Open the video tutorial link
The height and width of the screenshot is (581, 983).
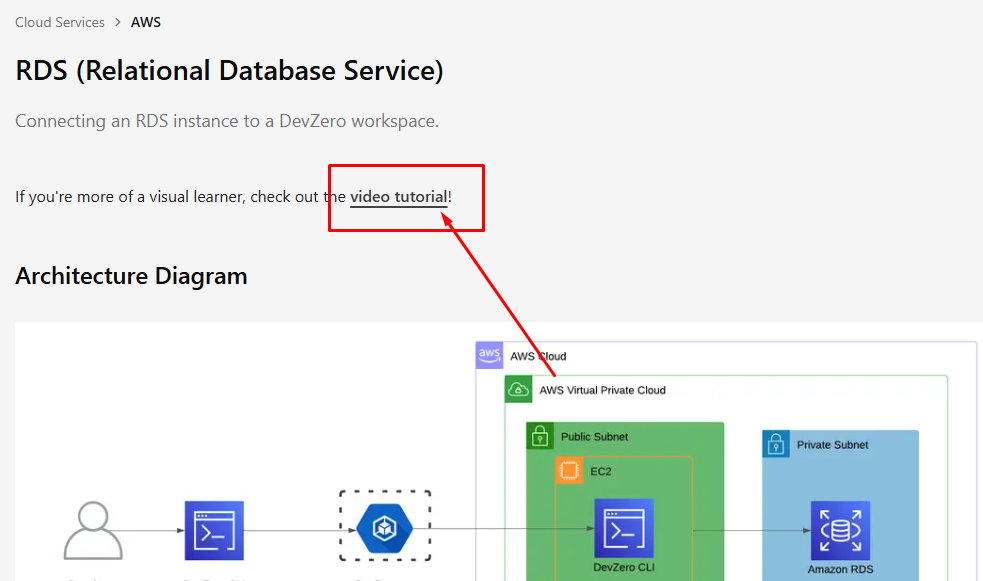pos(398,197)
